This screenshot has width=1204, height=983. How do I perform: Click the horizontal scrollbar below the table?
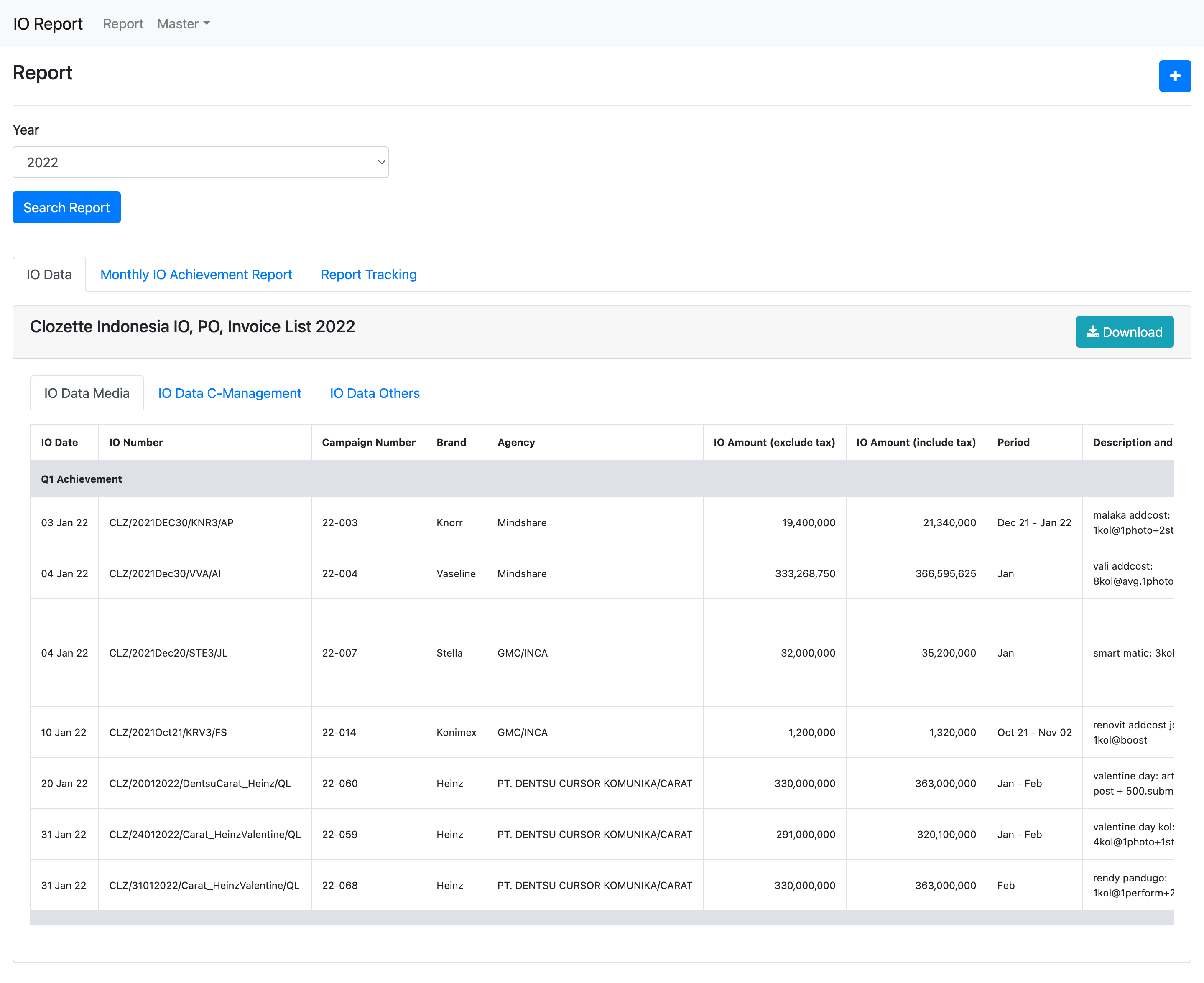(x=602, y=918)
